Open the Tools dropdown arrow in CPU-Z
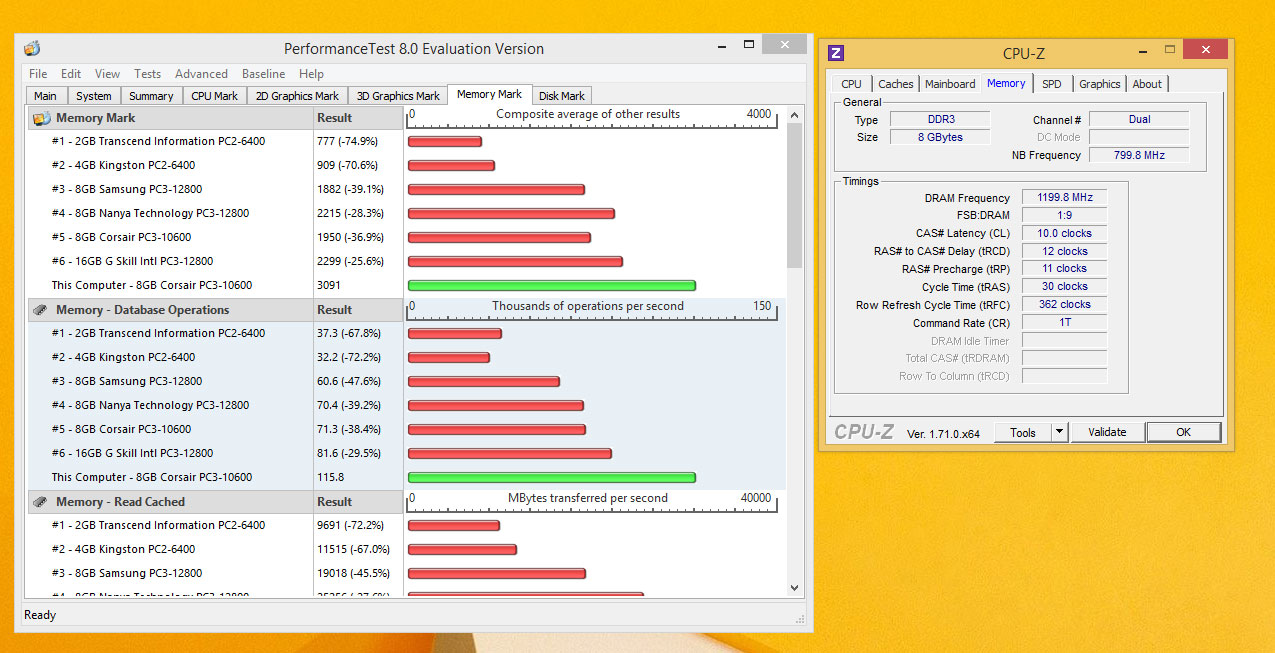This screenshot has width=1275, height=653. click(x=1060, y=432)
